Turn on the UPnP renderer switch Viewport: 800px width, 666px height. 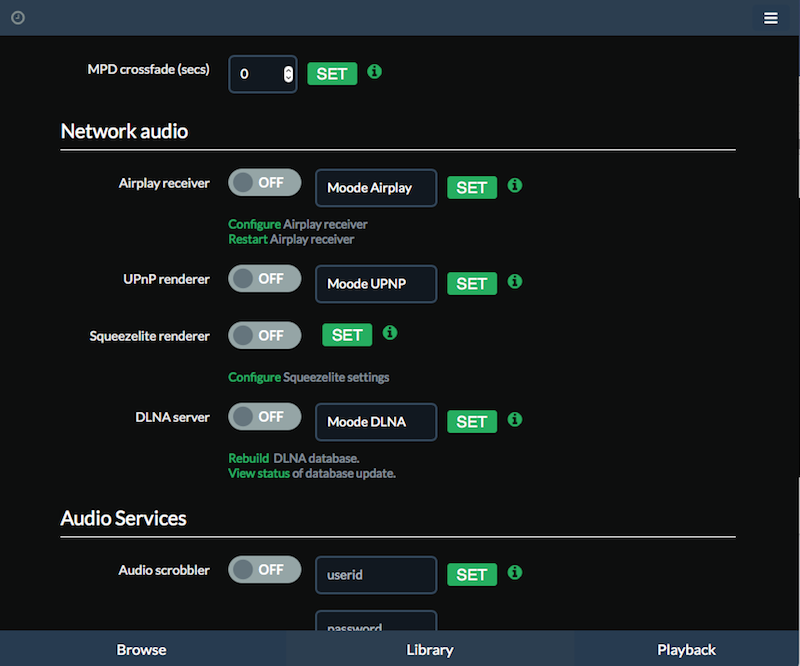(264, 279)
